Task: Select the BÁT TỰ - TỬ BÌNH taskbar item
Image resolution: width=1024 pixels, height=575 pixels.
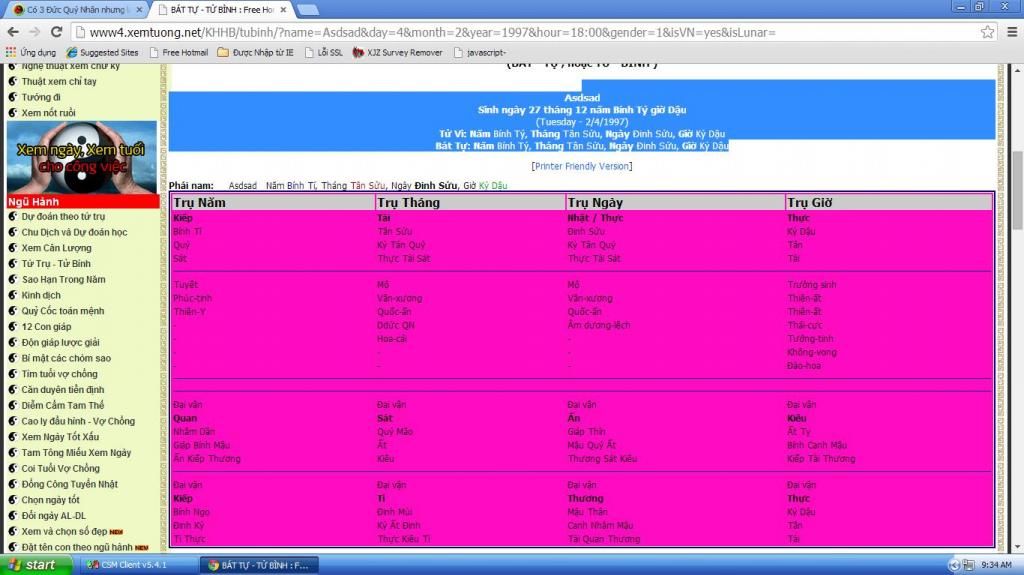Action: point(259,565)
